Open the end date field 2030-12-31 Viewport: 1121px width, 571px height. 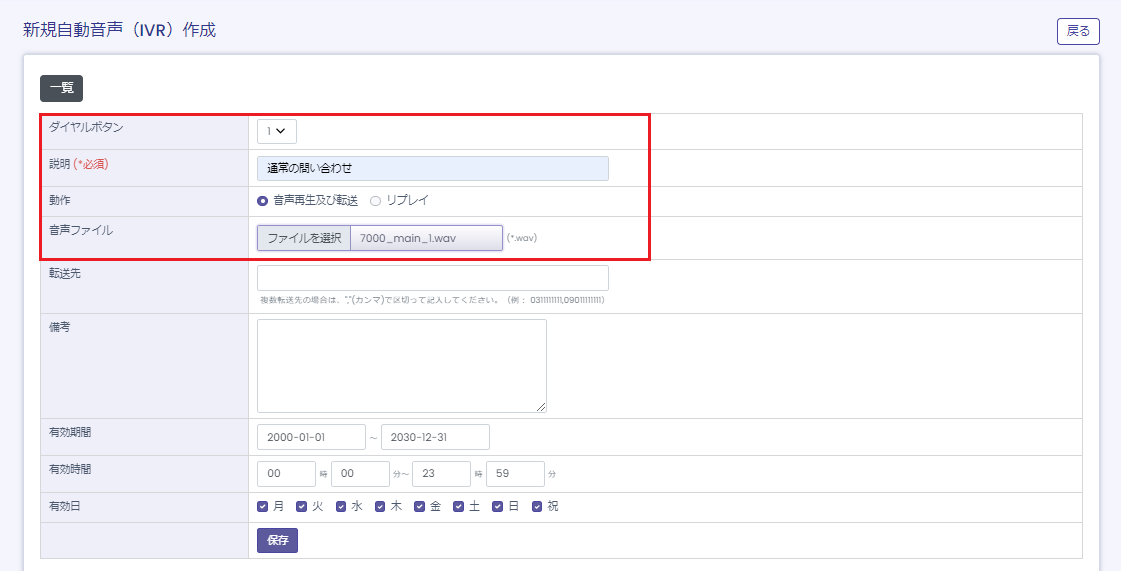coord(435,437)
